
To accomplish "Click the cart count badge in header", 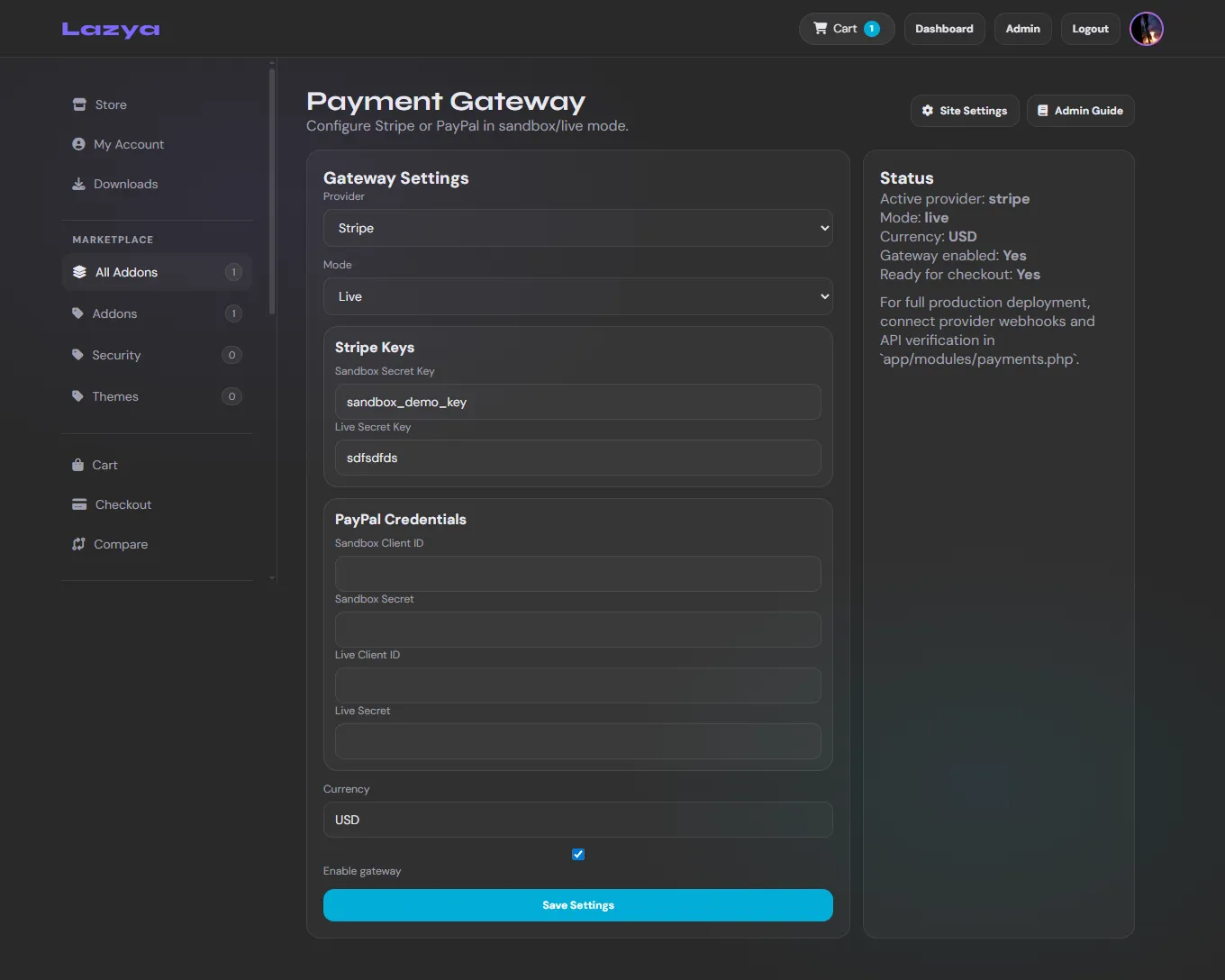I will [872, 29].
